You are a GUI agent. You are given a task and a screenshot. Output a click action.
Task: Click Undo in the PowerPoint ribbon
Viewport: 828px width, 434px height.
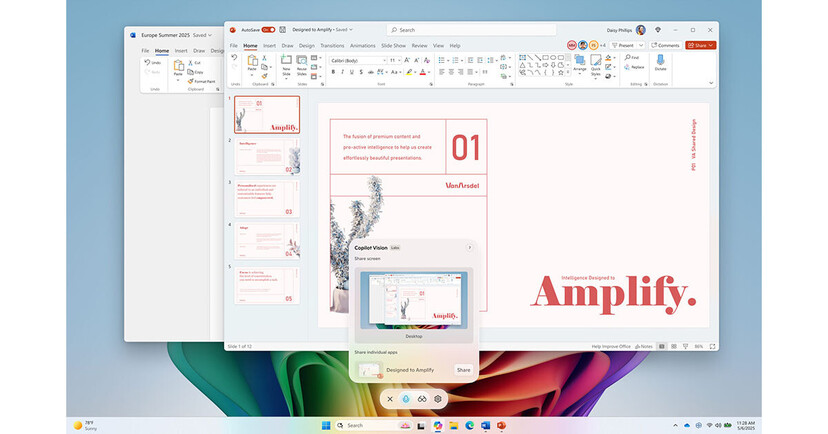tap(234, 58)
